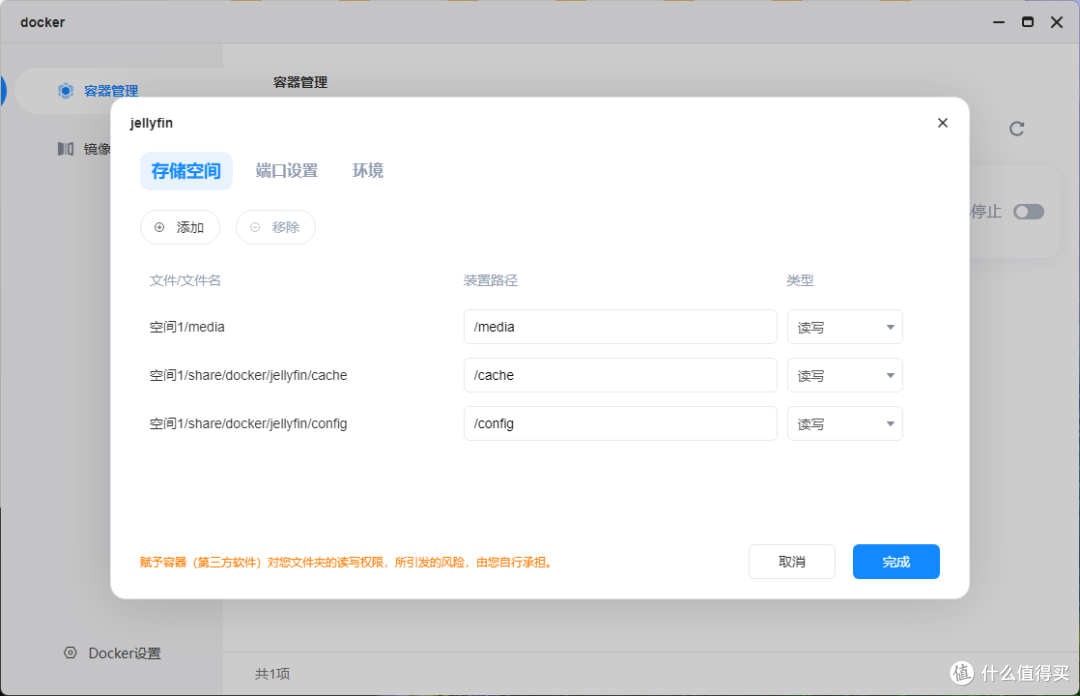This screenshot has width=1080, height=696.
Task: Open the 读写 type dropdown for /cache
Action: coord(844,375)
